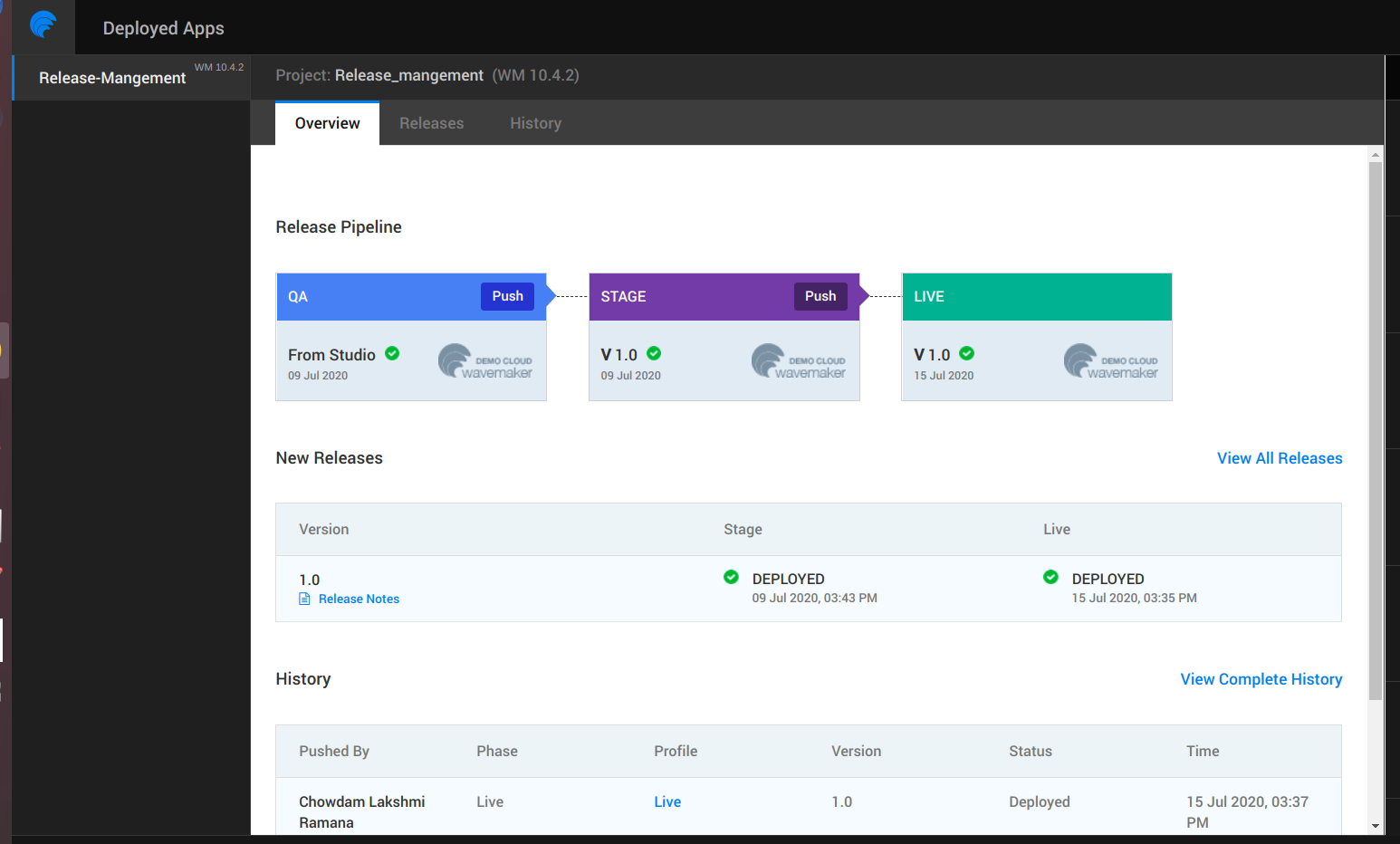This screenshot has width=1400, height=844.
Task: Click the scrollbar down arrow
Action: point(1375,826)
